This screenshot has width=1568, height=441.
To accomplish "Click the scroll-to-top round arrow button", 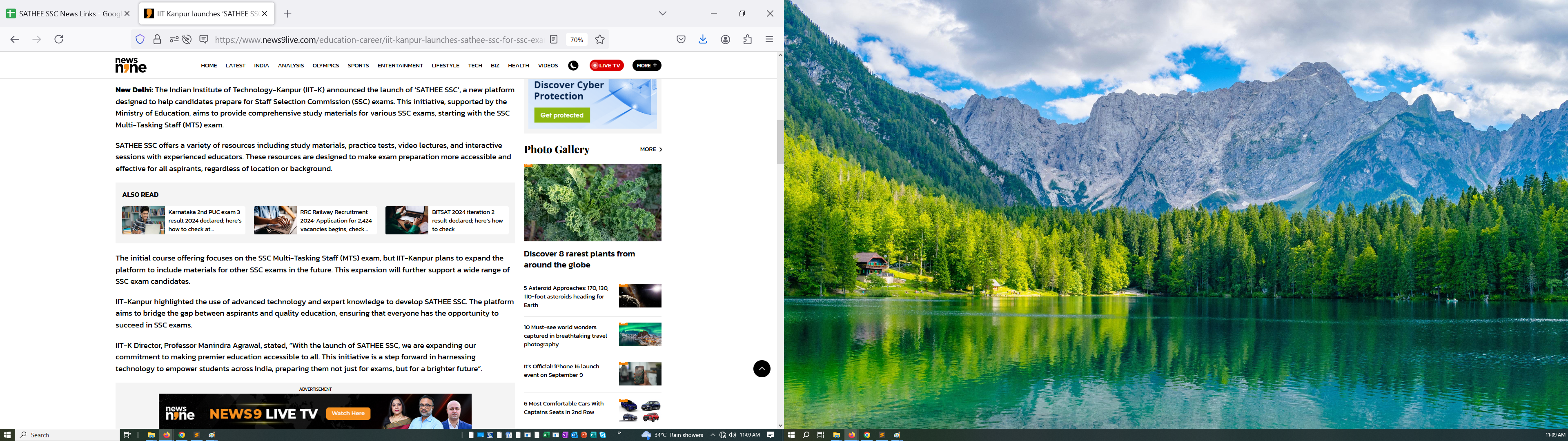I will tap(762, 368).
